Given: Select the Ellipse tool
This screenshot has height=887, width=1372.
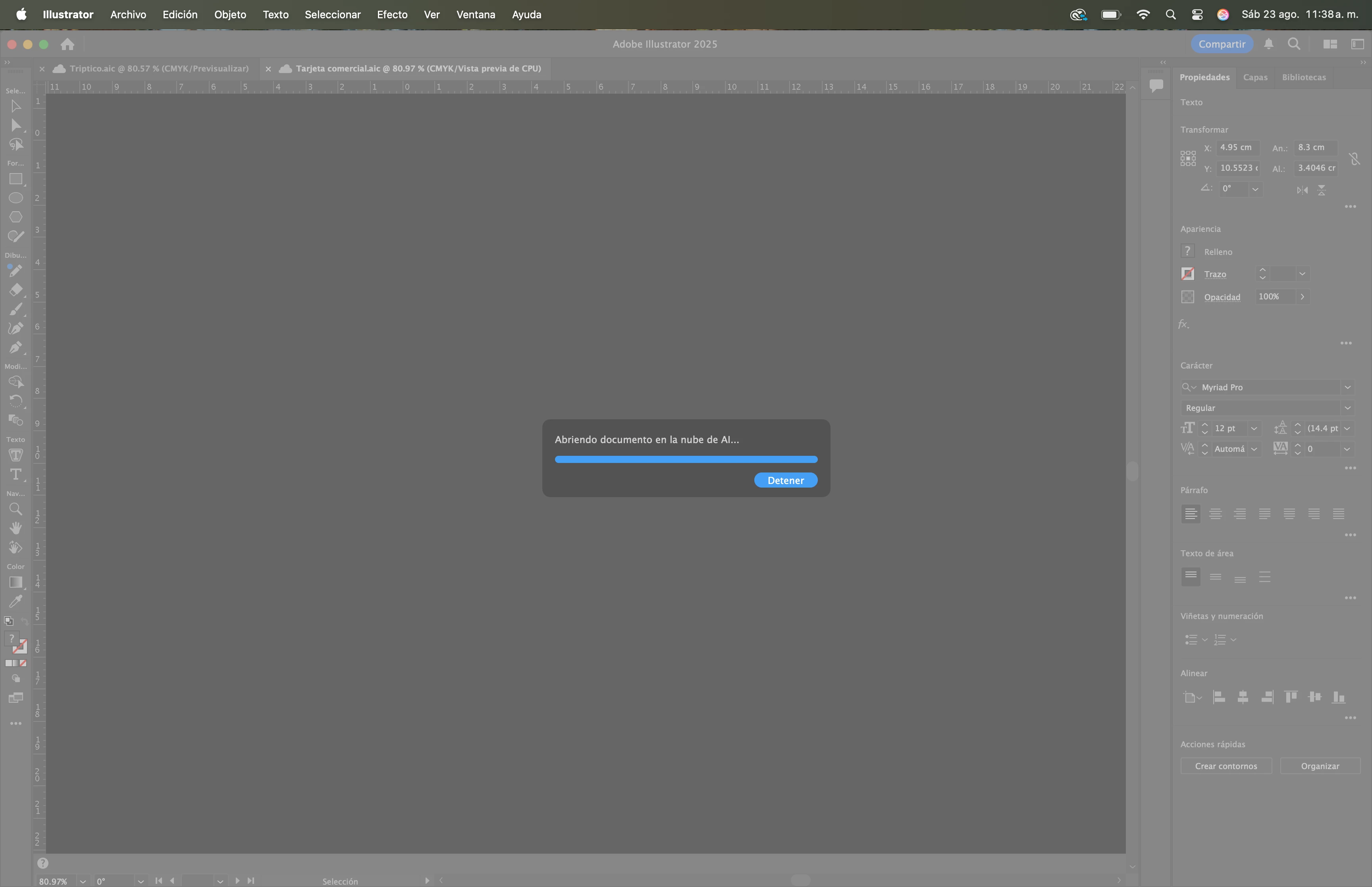Looking at the screenshot, I should click(x=15, y=198).
